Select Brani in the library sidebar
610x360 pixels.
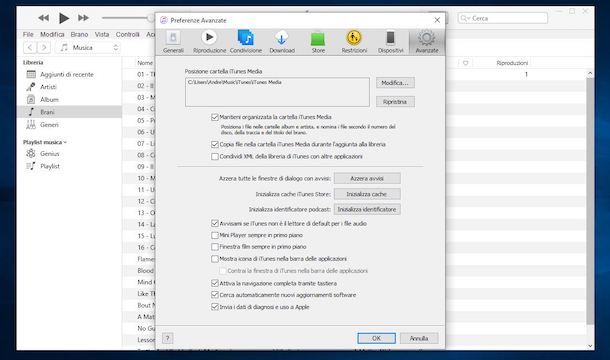(x=70, y=112)
